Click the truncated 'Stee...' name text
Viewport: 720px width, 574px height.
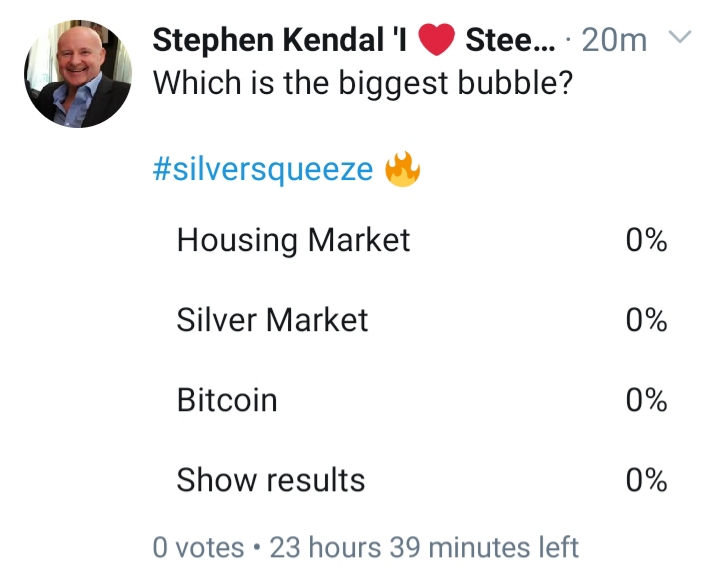[507, 41]
